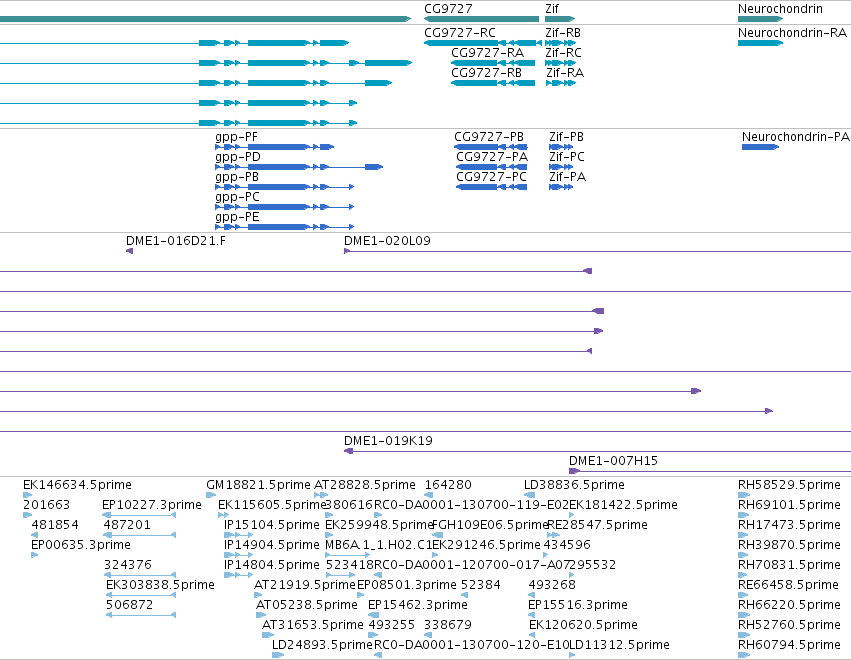This screenshot has width=851, height=660.
Task: Open feature 164280
Action: tap(448, 485)
